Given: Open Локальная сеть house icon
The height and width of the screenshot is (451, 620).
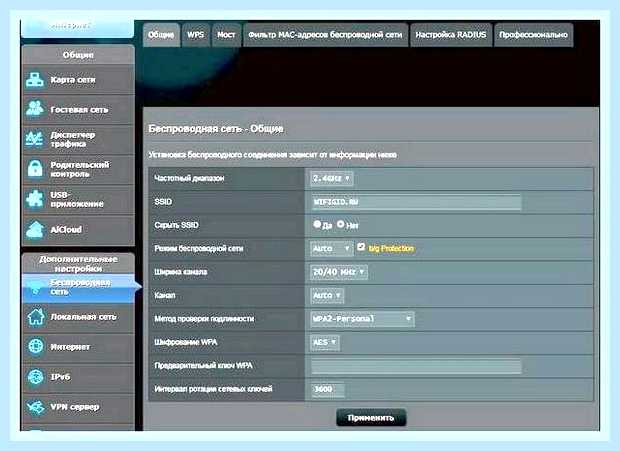Looking at the screenshot, I should tap(36, 317).
